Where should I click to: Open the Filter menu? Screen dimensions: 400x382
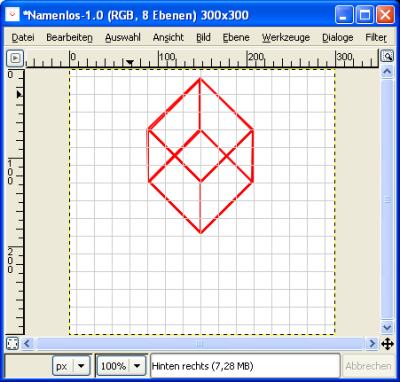point(376,38)
